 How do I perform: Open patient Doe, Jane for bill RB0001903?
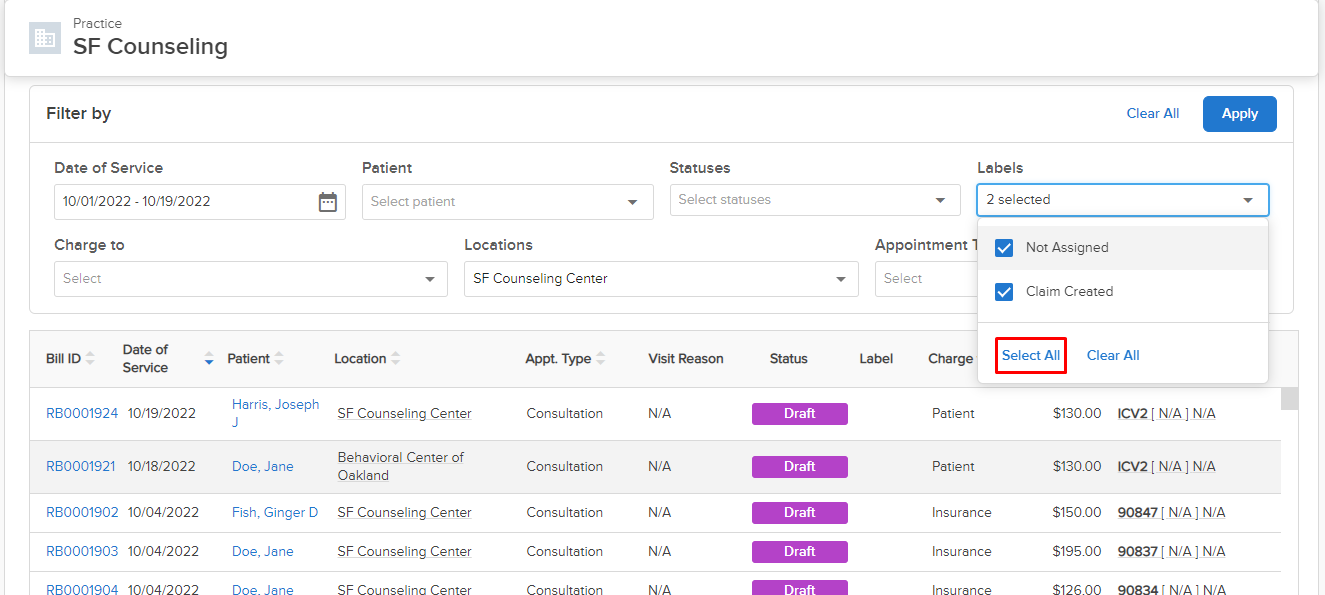263,552
